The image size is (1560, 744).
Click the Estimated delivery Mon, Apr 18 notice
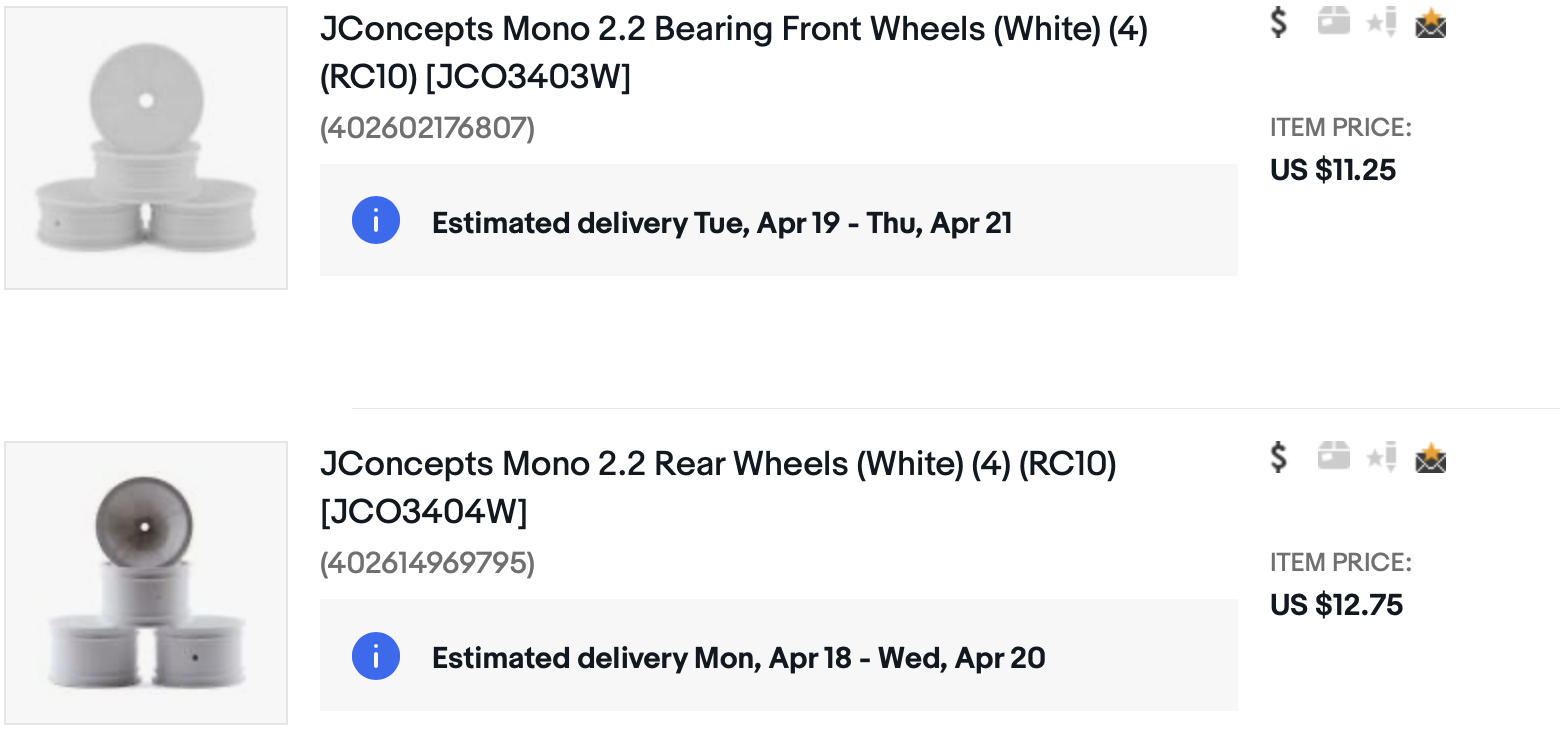tap(779, 655)
